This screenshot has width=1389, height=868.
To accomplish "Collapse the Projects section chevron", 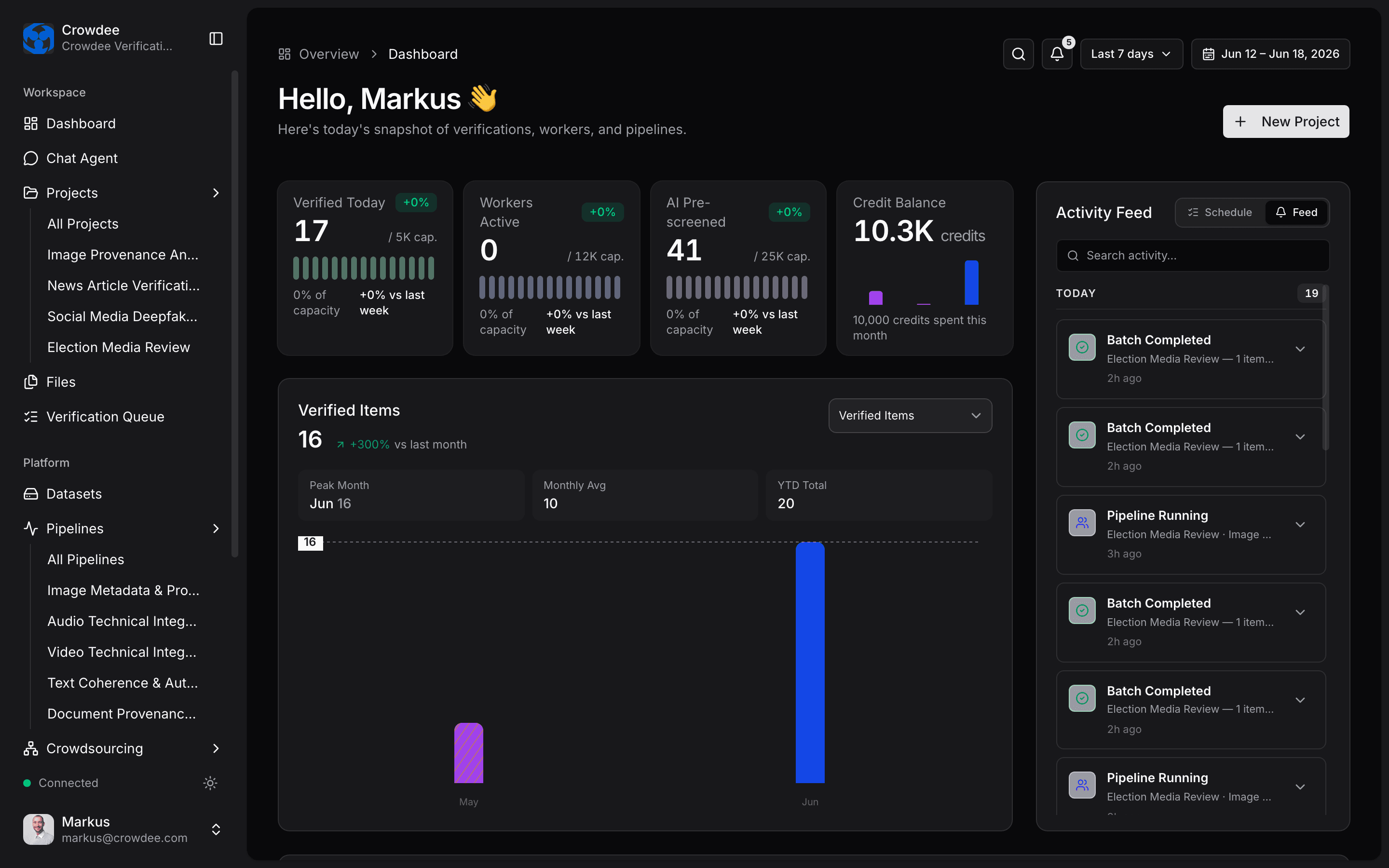I will [x=216, y=193].
